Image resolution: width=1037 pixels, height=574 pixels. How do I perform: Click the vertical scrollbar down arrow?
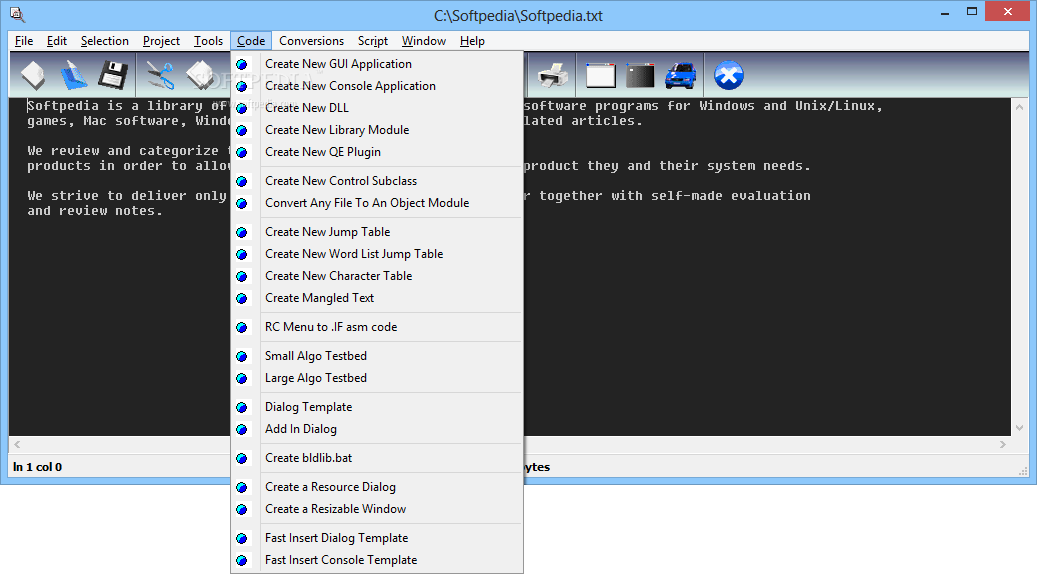click(x=1019, y=428)
